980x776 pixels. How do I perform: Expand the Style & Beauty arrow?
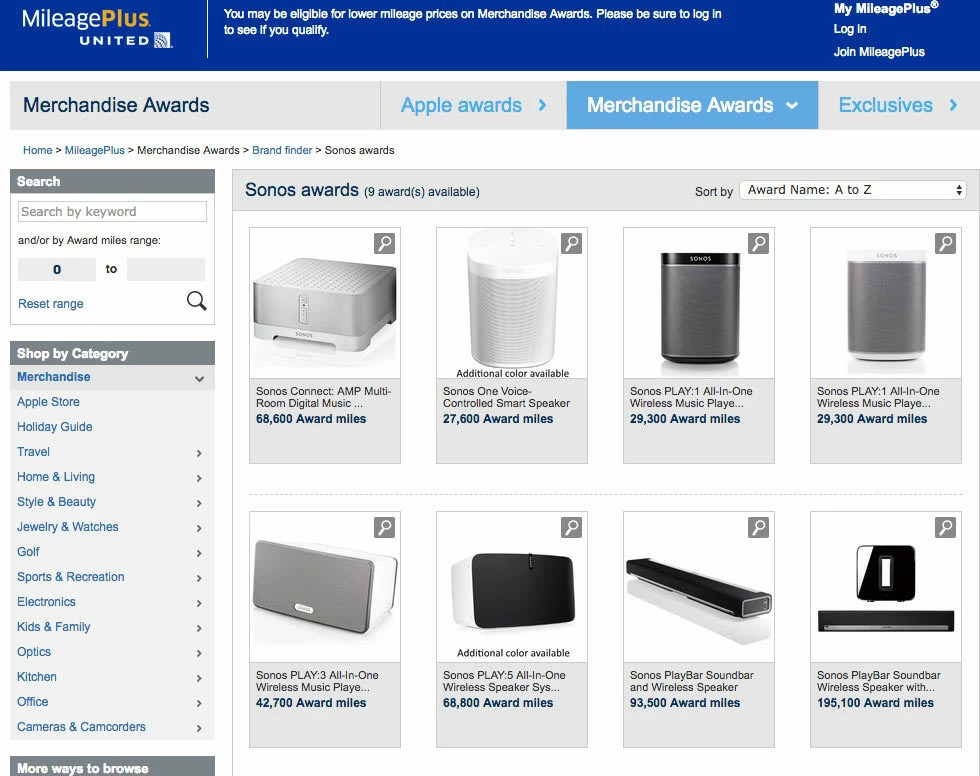coord(199,503)
